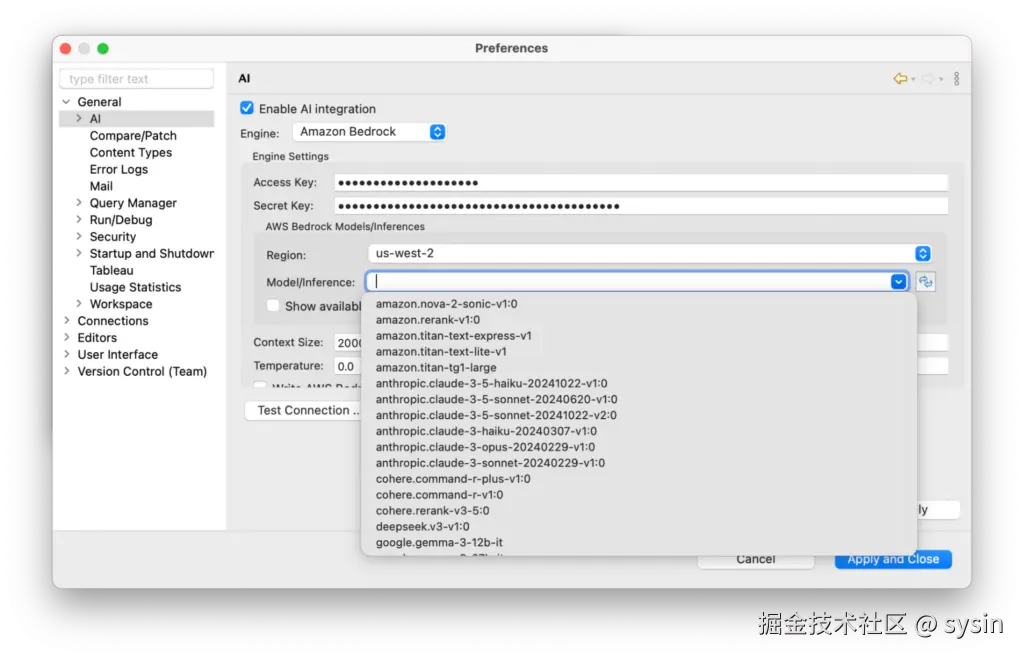
Task: Expand the Query Manager node
Action: point(79,203)
